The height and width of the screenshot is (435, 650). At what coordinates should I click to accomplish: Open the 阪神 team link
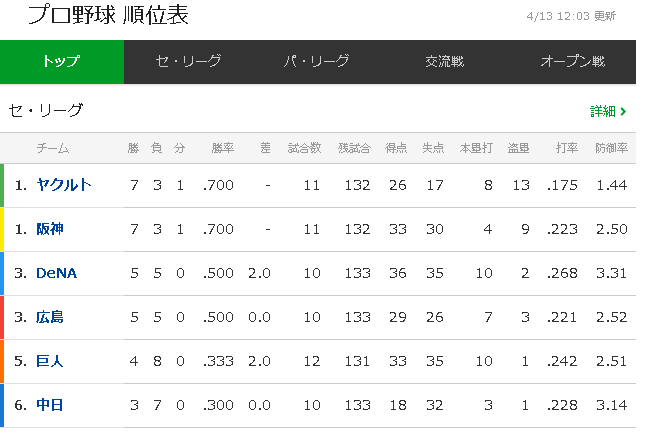pos(50,228)
